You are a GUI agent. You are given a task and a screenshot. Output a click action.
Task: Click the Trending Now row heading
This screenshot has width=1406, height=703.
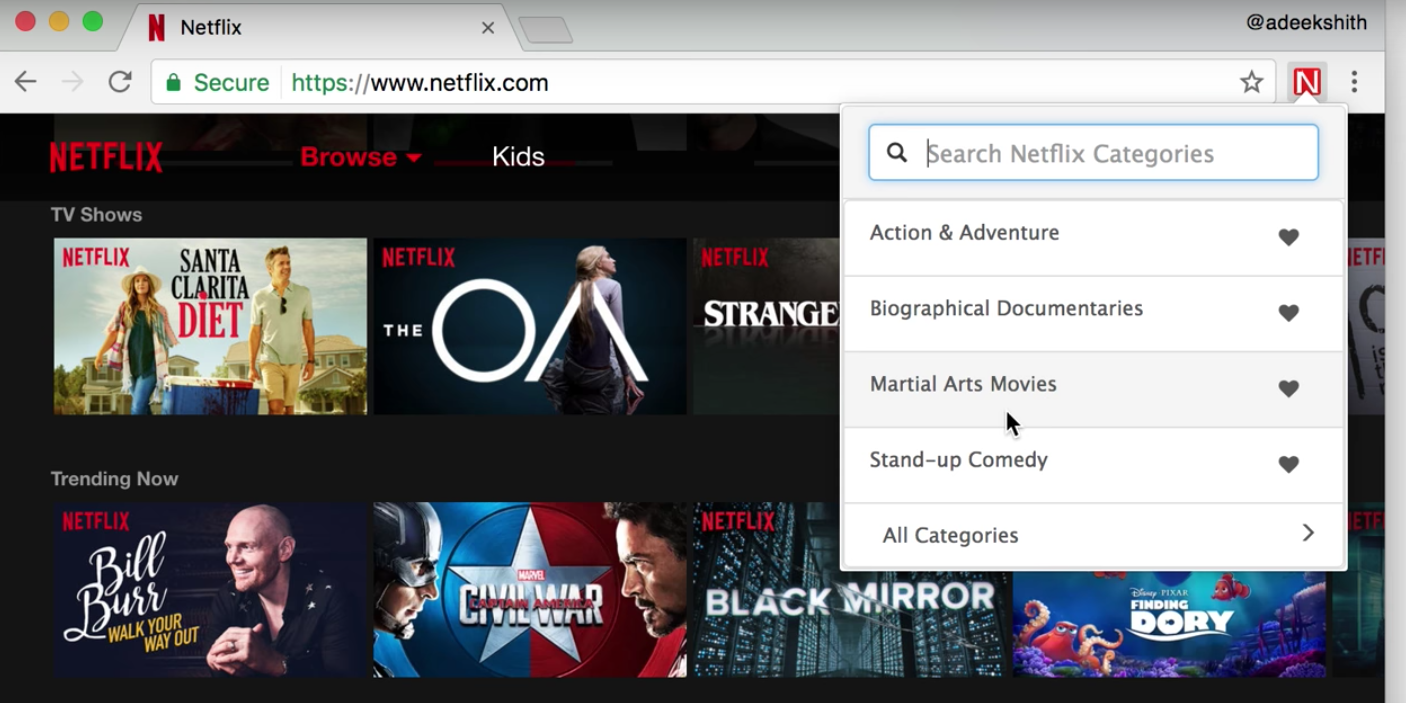pyautogui.click(x=114, y=479)
